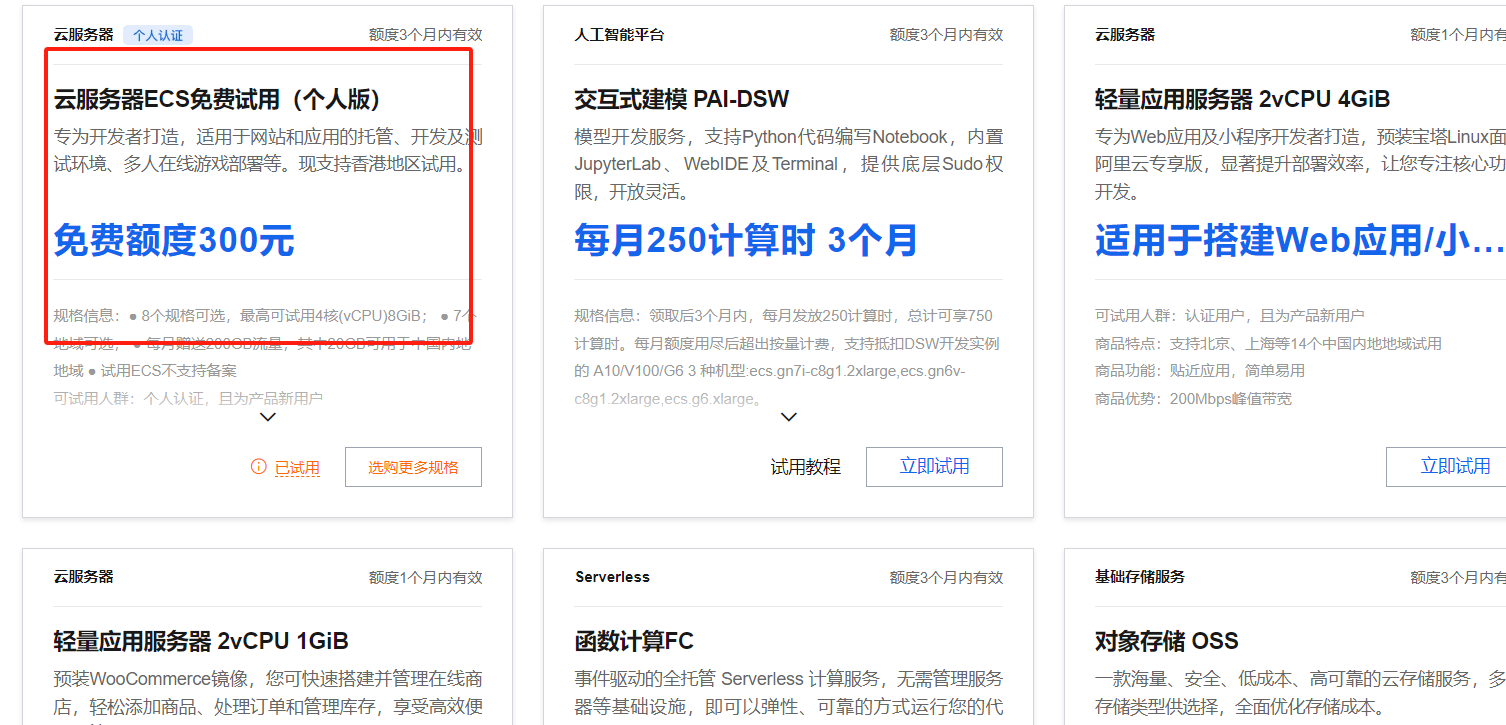Click 基础存储服务 category label
Screen dimensions: 1506x725
point(1140,577)
